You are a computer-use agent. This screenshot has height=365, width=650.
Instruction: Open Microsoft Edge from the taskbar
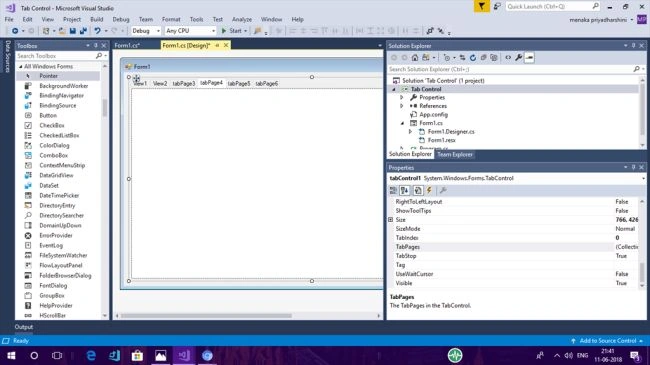91,355
